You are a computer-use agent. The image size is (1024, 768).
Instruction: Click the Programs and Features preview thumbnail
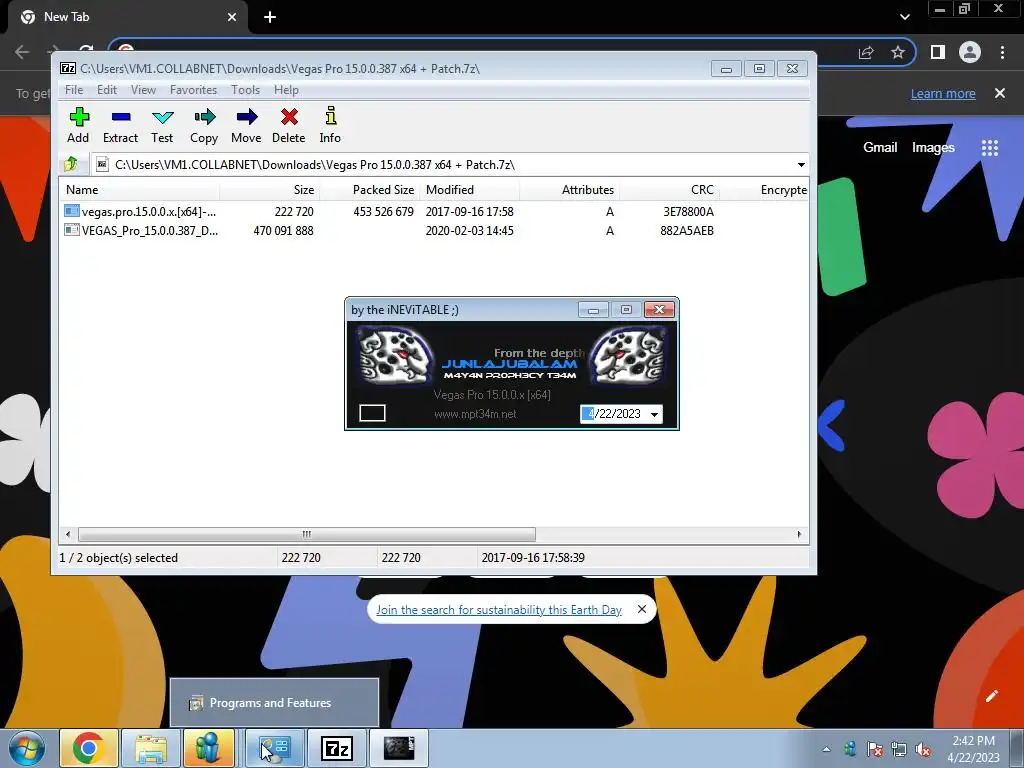(x=274, y=703)
